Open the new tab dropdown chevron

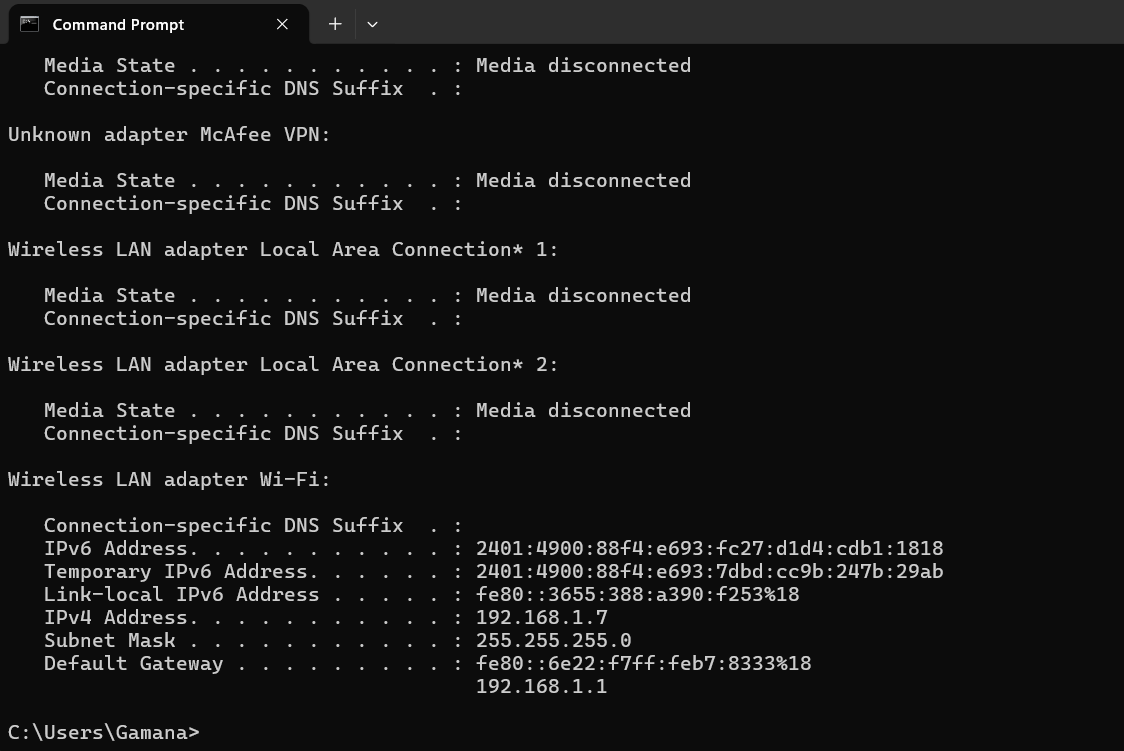tap(372, 24)
